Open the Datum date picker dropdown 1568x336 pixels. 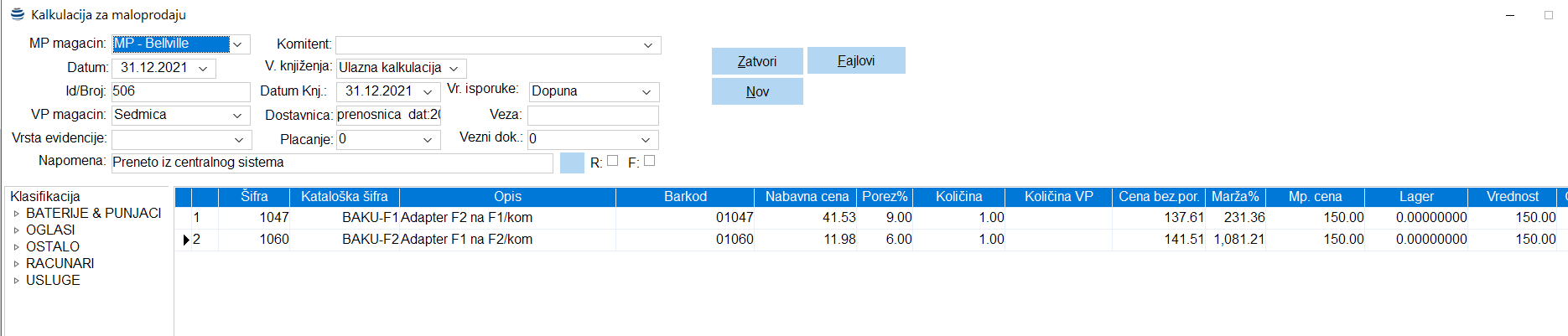(x=203, y=69)
